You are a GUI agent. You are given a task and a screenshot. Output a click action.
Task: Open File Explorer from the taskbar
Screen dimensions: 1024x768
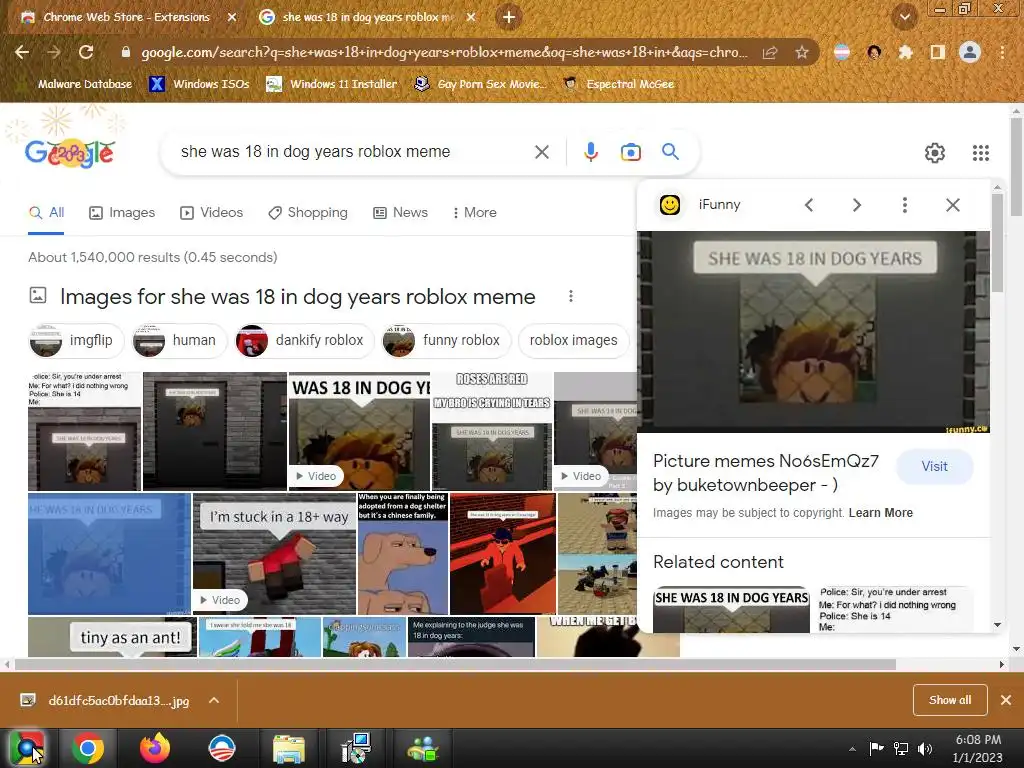289,748
